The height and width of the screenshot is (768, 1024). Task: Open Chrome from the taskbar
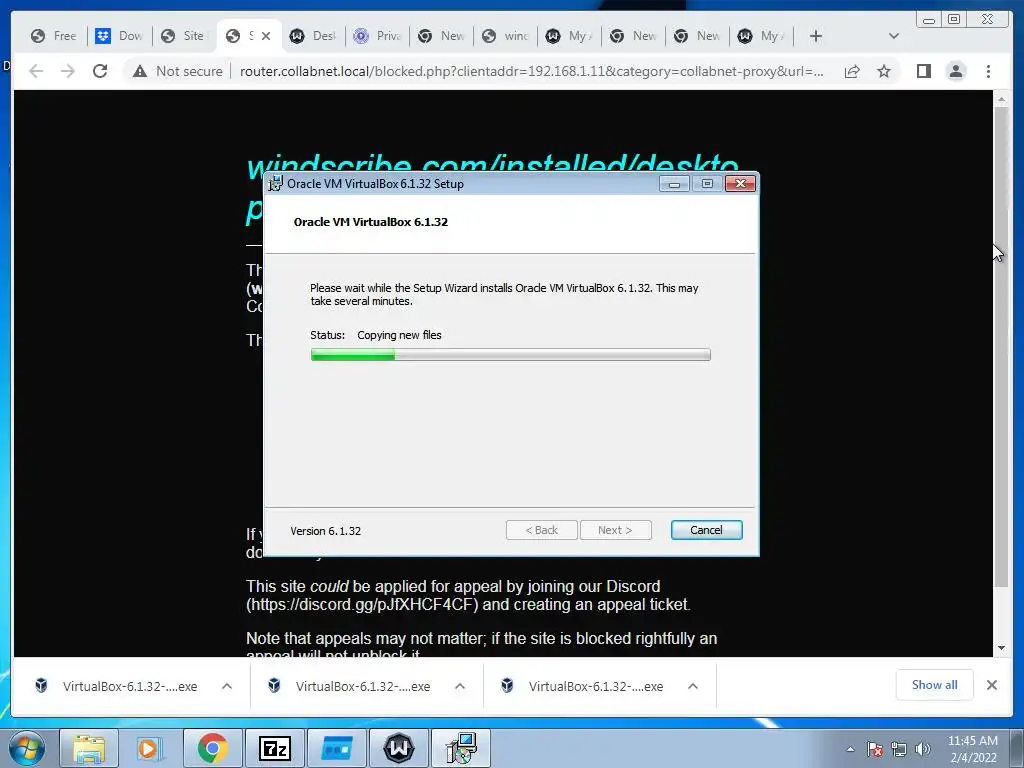212,748
